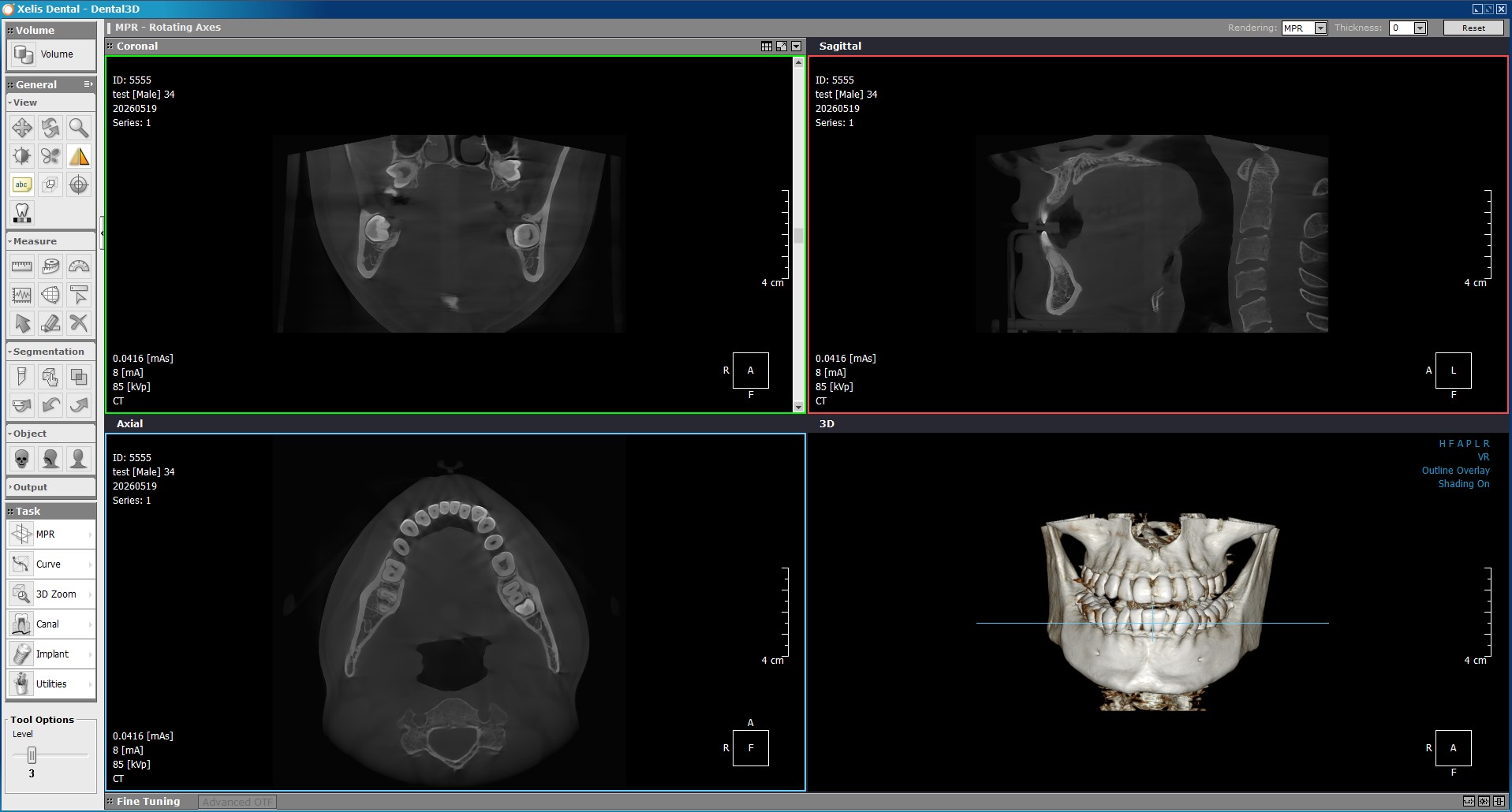The height and width of the screenshot is (812, 1512).
Task: Show the skull bone object preset
Action: tap(22, 459)
